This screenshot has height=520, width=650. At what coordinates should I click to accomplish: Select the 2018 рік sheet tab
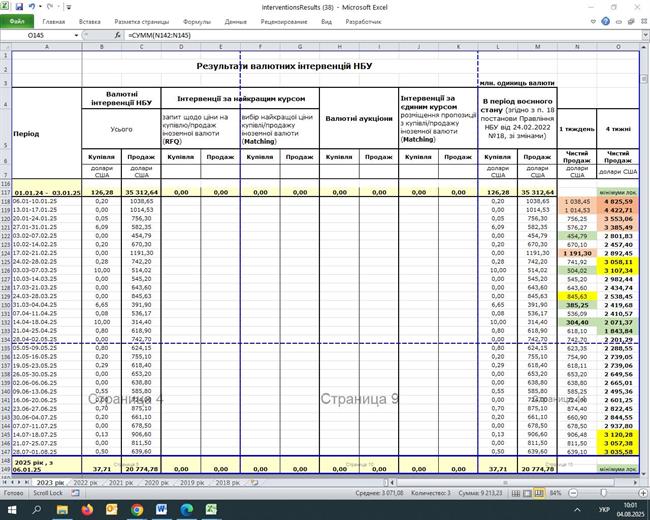(228, 483)
